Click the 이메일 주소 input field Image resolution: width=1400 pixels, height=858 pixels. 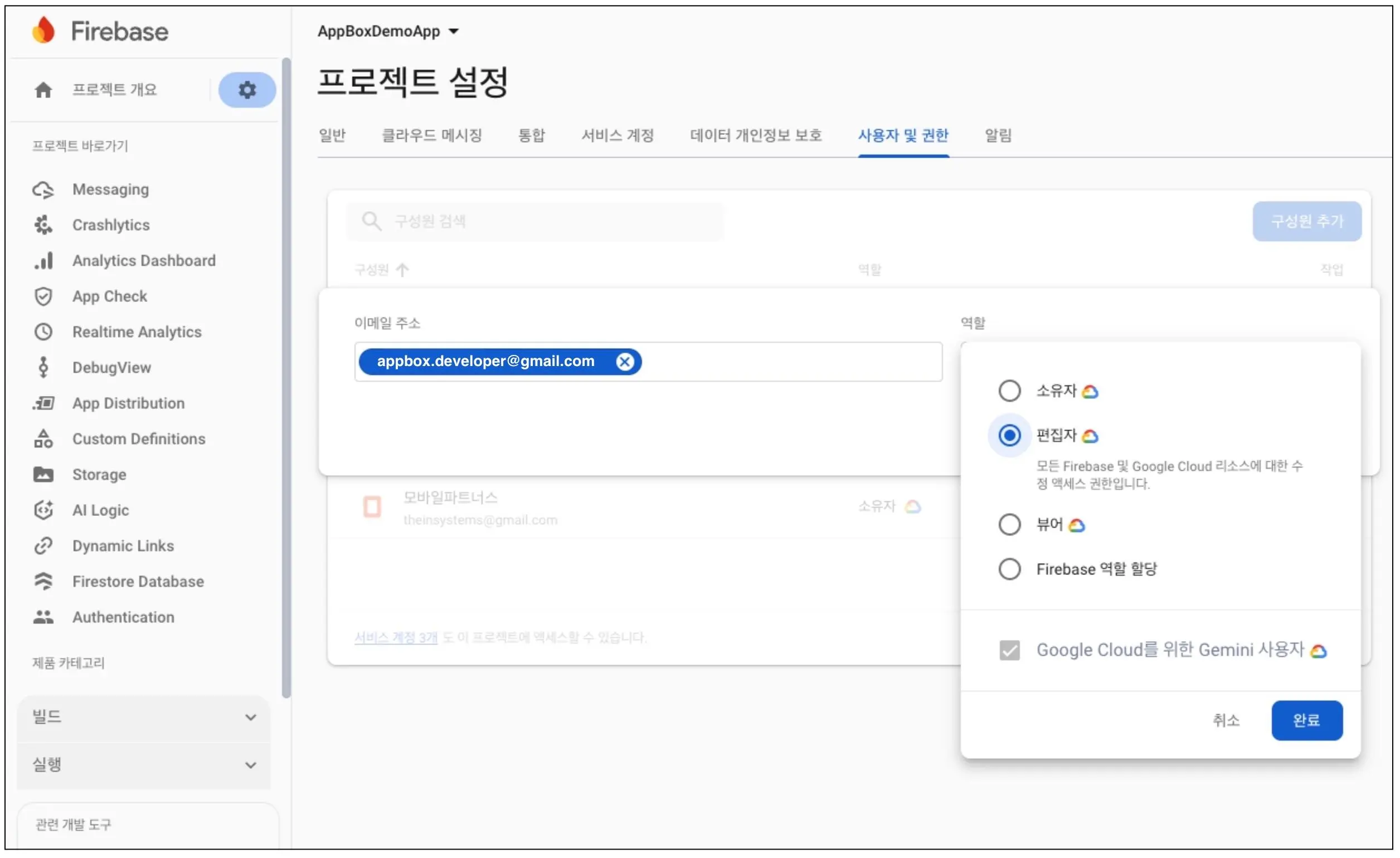[648, 362]
